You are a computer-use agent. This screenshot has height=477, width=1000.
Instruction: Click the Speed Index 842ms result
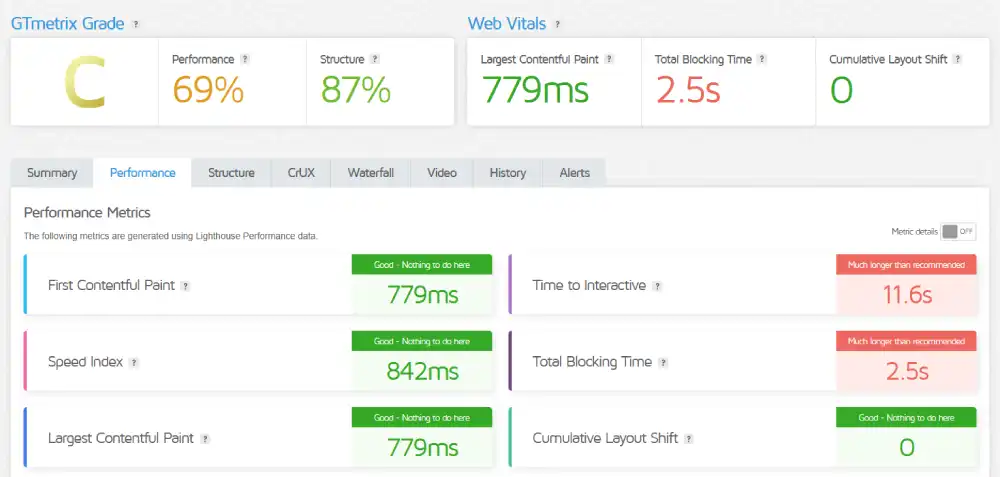tap(422, 372)
